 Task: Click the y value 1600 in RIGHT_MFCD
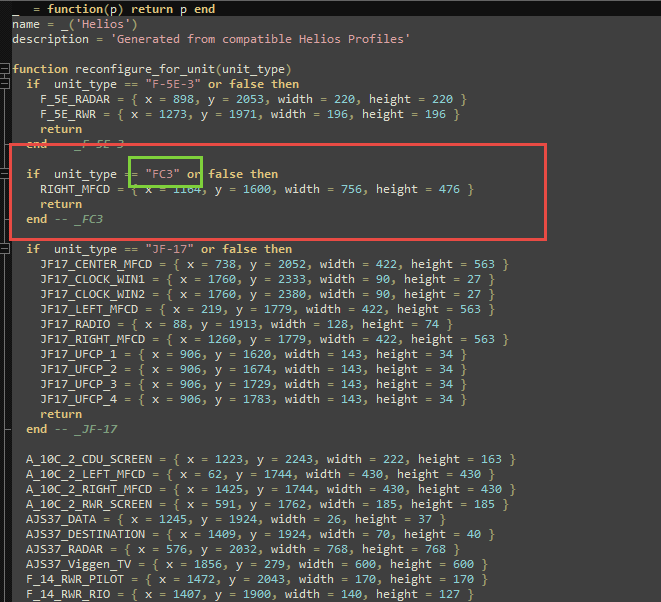click(x=257, y=189)
